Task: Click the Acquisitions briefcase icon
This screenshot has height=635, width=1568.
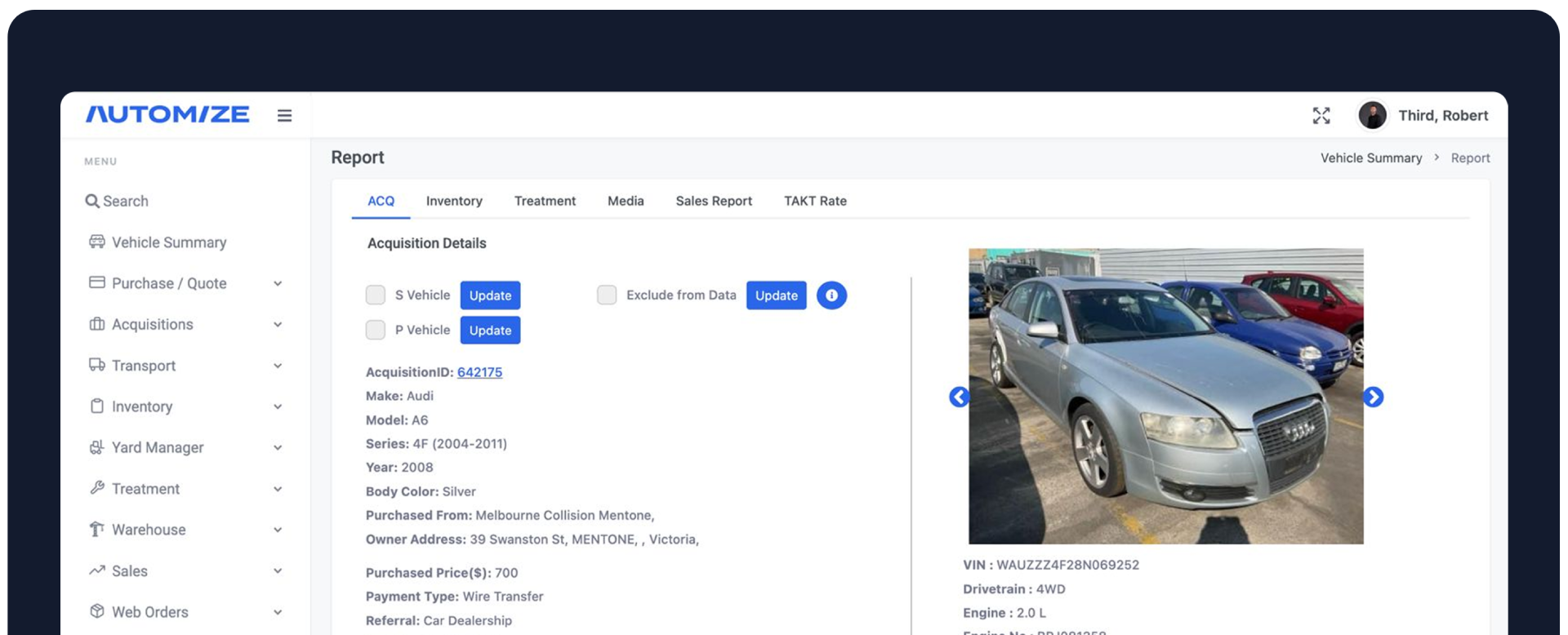Action: pos(97,324)
